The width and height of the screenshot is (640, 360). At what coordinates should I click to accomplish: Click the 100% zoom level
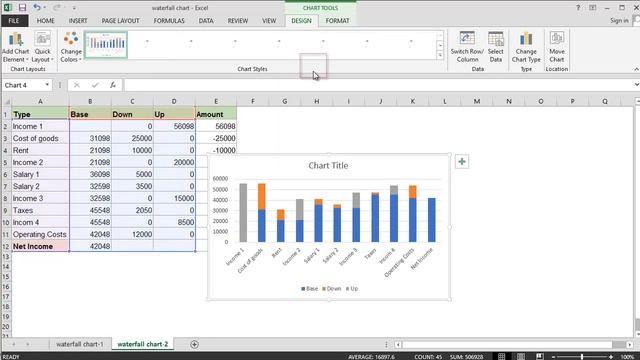point(627,357)
